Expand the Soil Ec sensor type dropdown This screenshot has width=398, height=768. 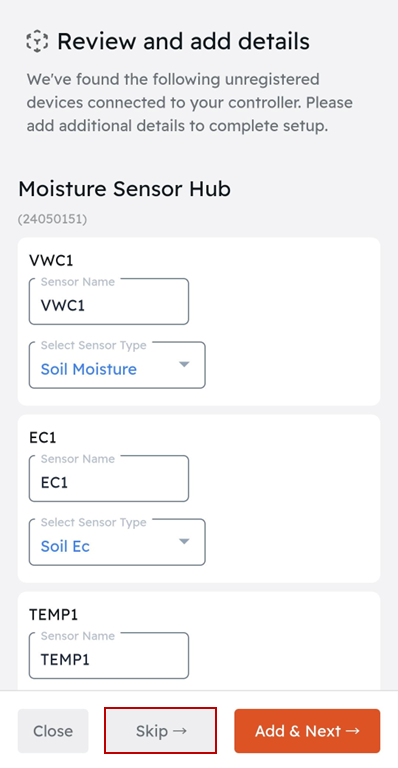point(117,542)
